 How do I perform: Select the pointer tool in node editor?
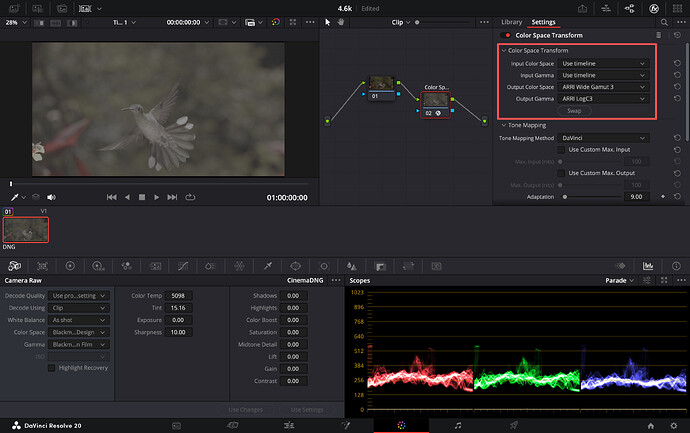tap(327, 22)
